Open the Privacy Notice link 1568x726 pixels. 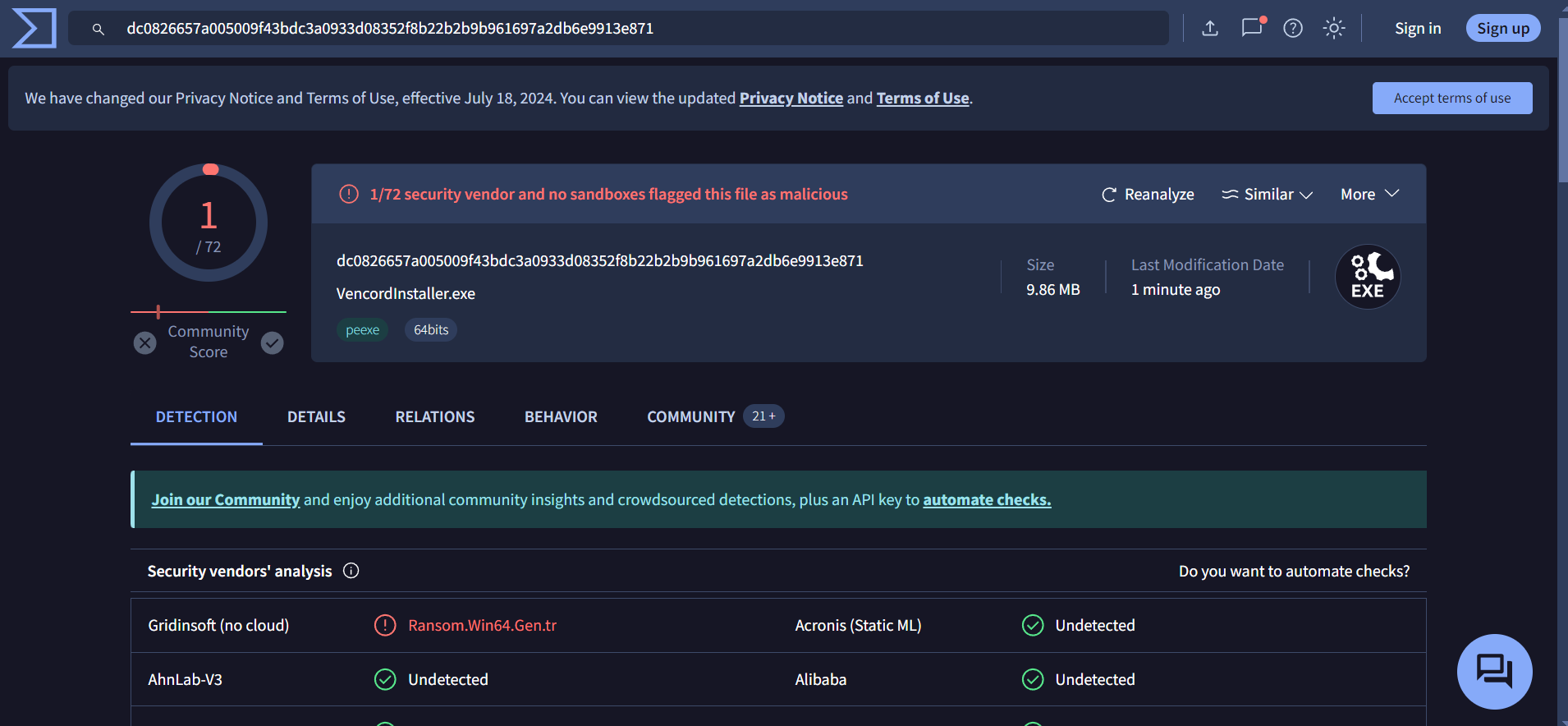pos(791,99)
